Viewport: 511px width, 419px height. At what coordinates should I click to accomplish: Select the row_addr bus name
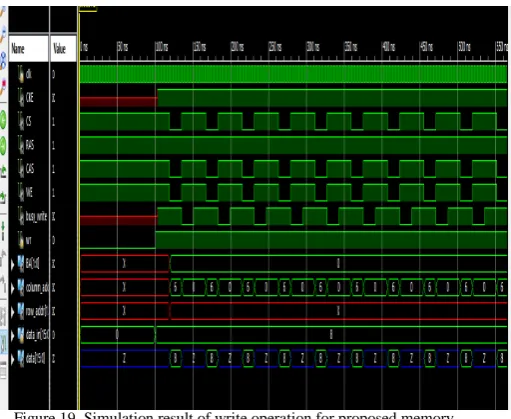pyautogui.click(x=37, y=311)
